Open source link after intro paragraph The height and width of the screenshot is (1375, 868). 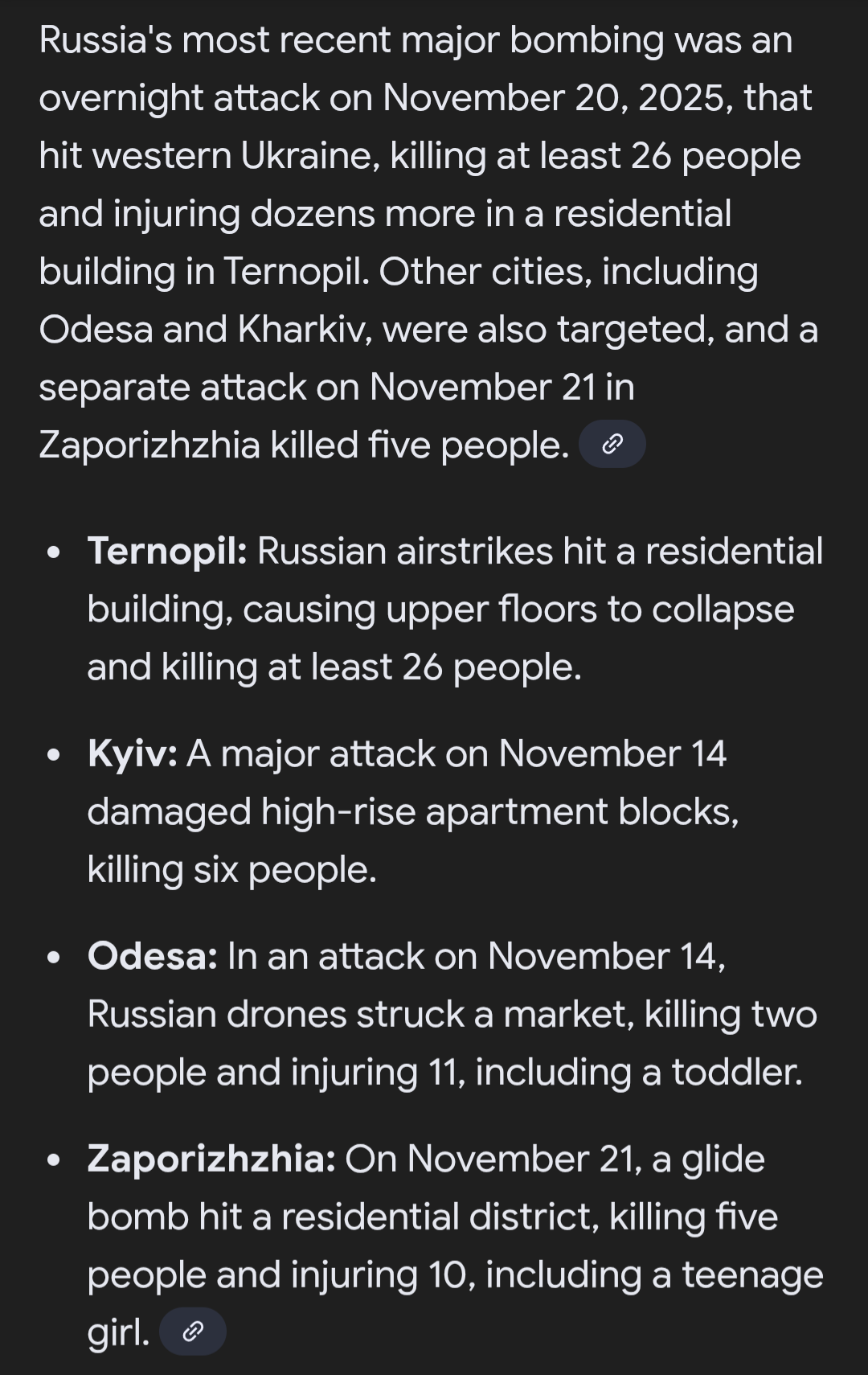pyautogui.click(x=612, y=444)
